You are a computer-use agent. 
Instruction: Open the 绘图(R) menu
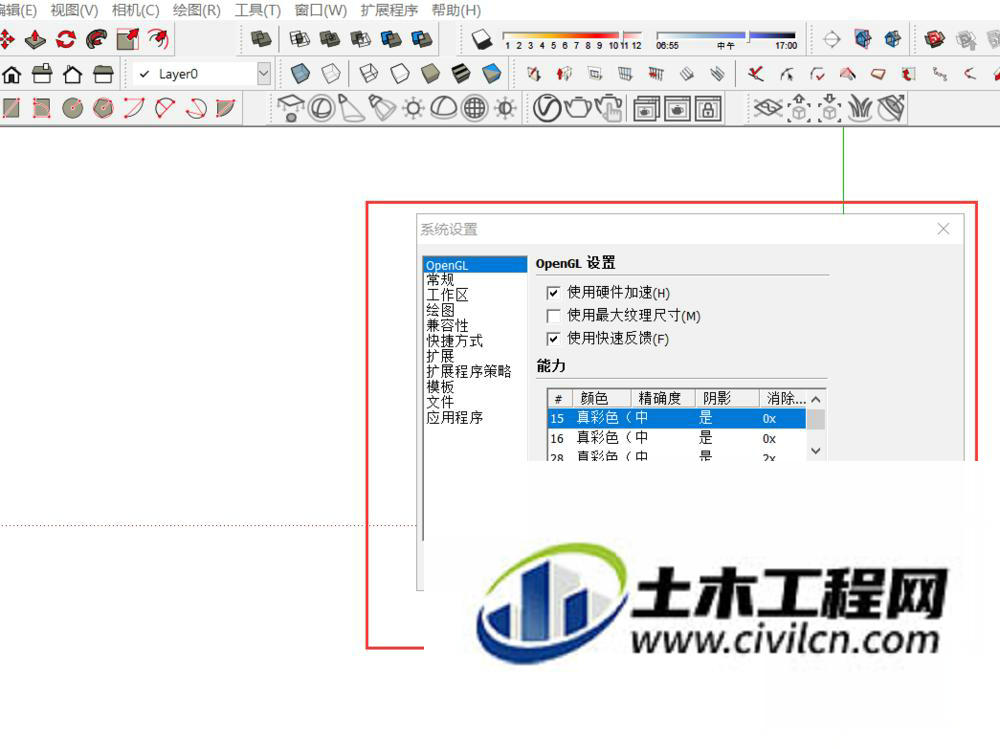click(x=196, y=10)
